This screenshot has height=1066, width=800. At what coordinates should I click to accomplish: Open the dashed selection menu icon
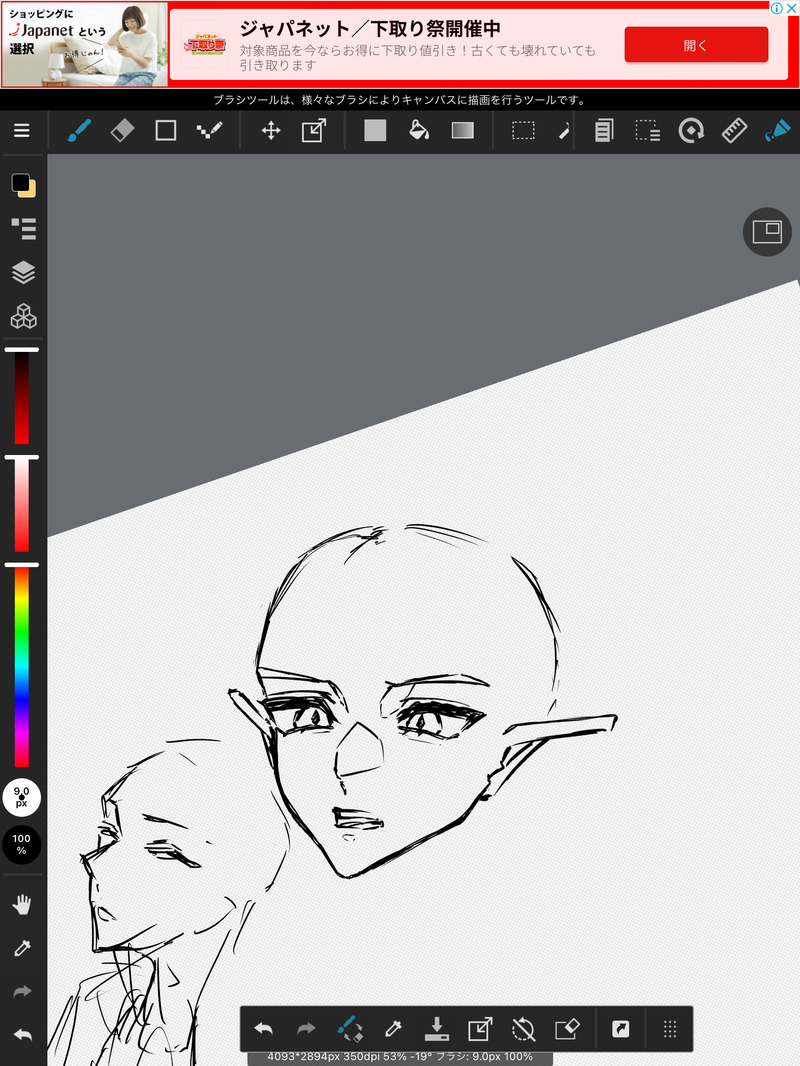648,131
